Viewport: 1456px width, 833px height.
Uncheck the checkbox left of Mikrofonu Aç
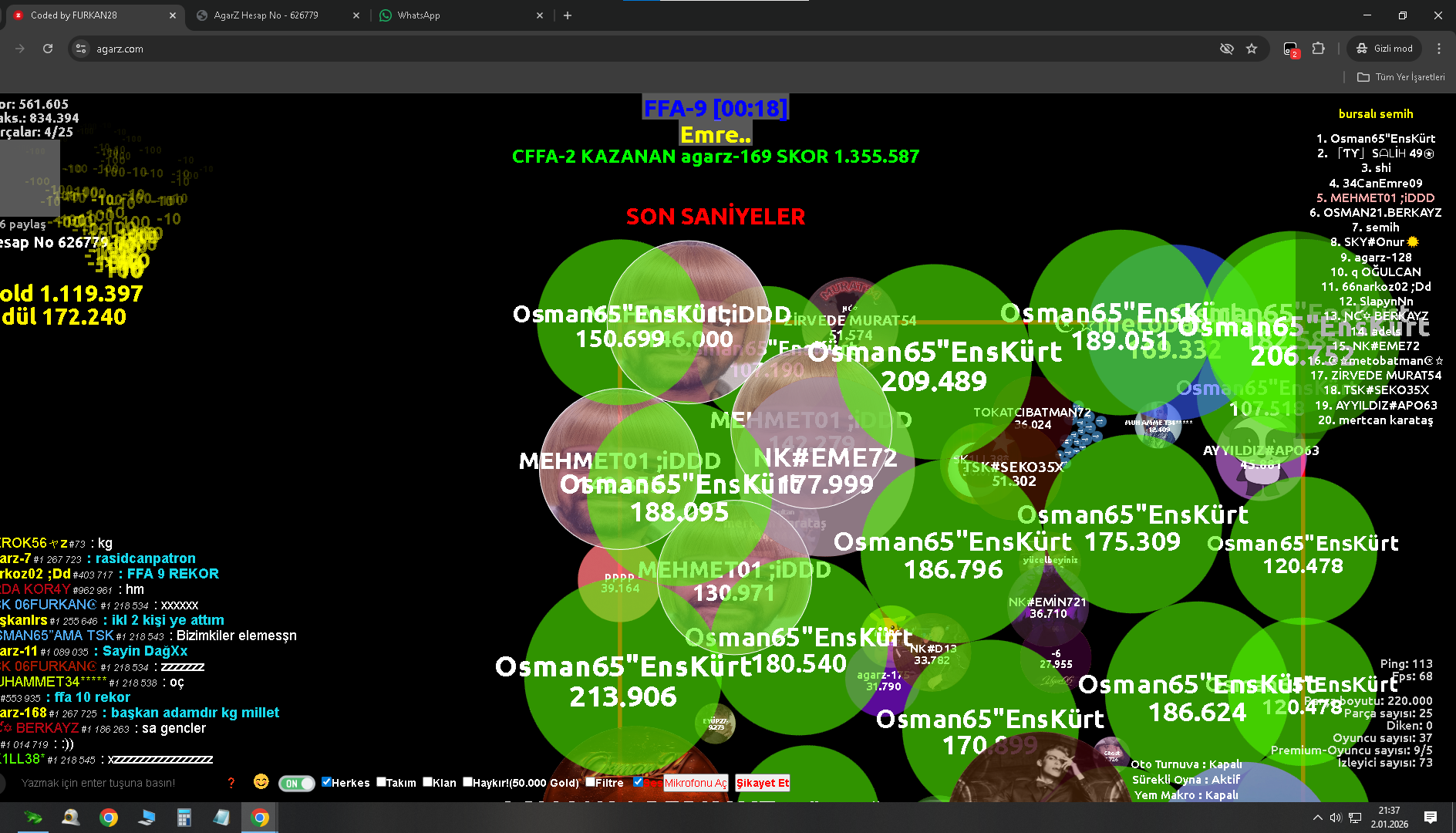(x=638, y=782)
